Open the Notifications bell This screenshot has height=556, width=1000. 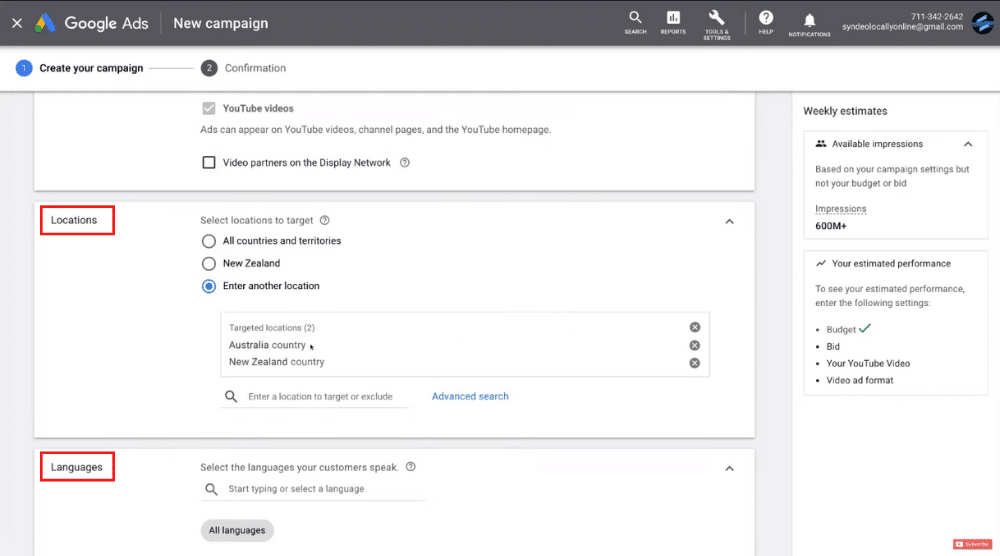809,24
